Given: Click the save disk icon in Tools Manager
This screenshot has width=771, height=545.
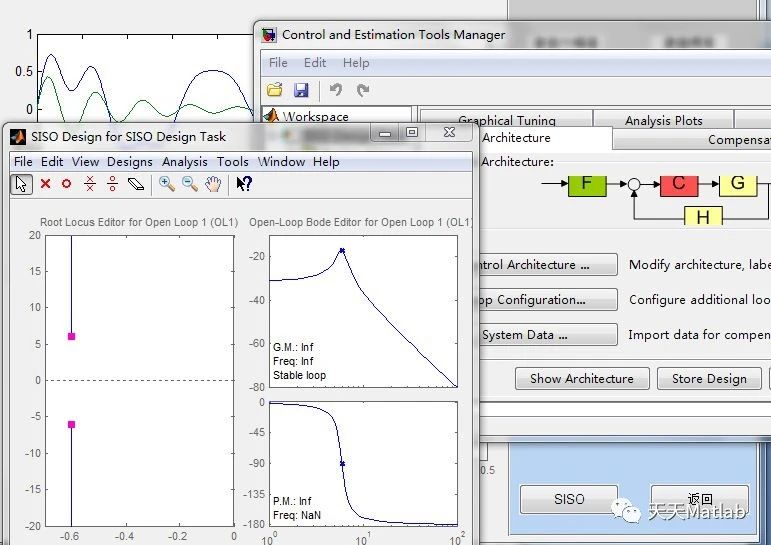Looking at the screenshot, I should point(301,90).
